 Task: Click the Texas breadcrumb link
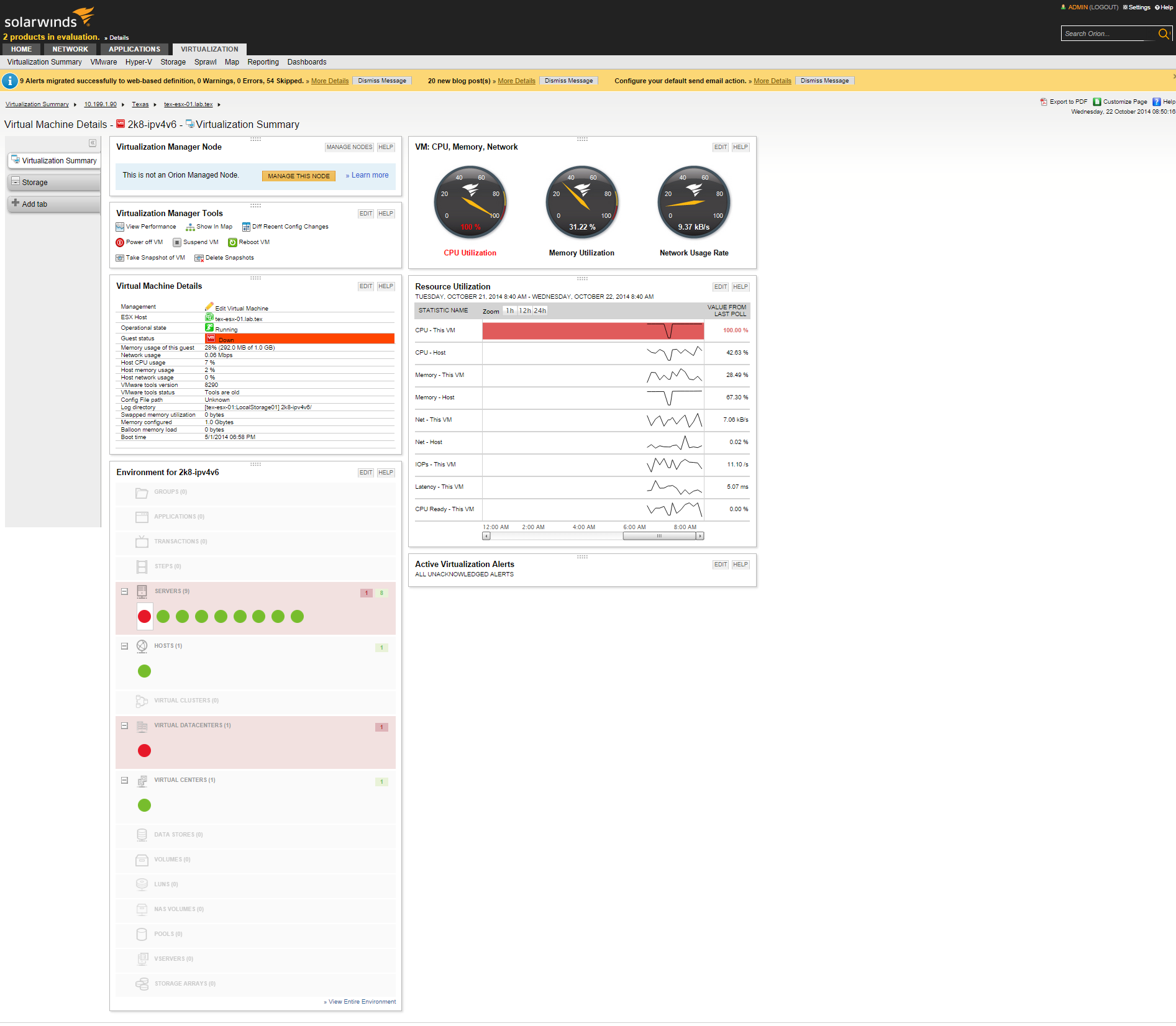click(x=140, y=105)
